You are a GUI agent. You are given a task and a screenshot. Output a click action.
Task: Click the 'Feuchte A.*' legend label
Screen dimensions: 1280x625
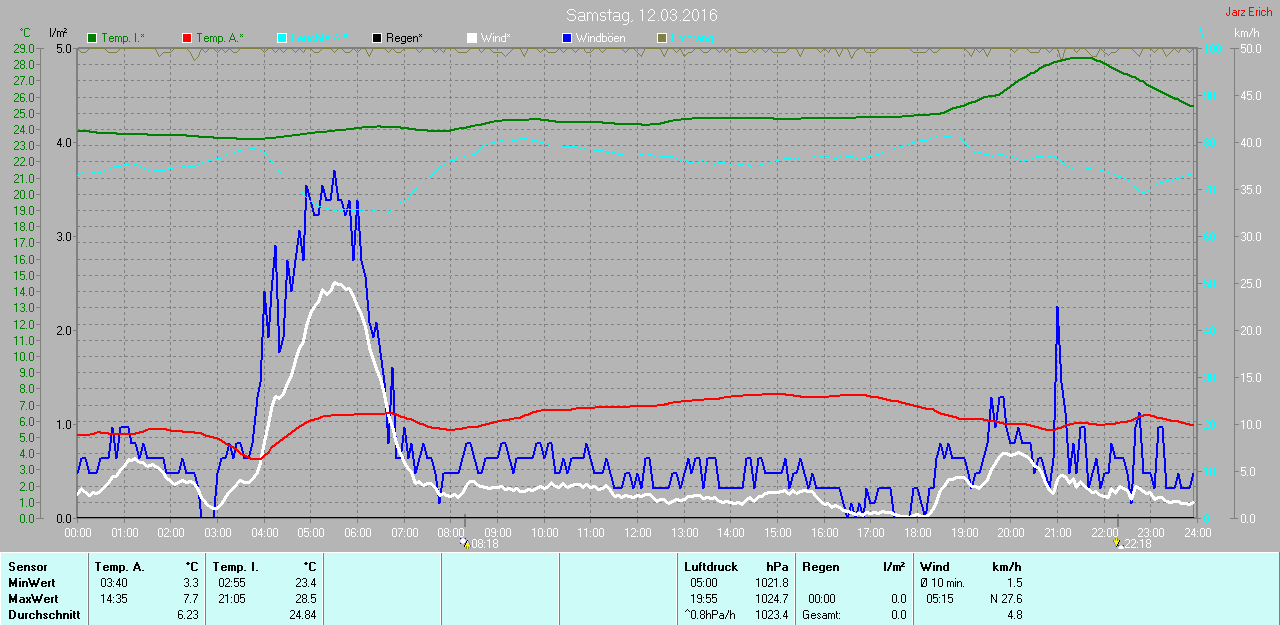[320, 38]
